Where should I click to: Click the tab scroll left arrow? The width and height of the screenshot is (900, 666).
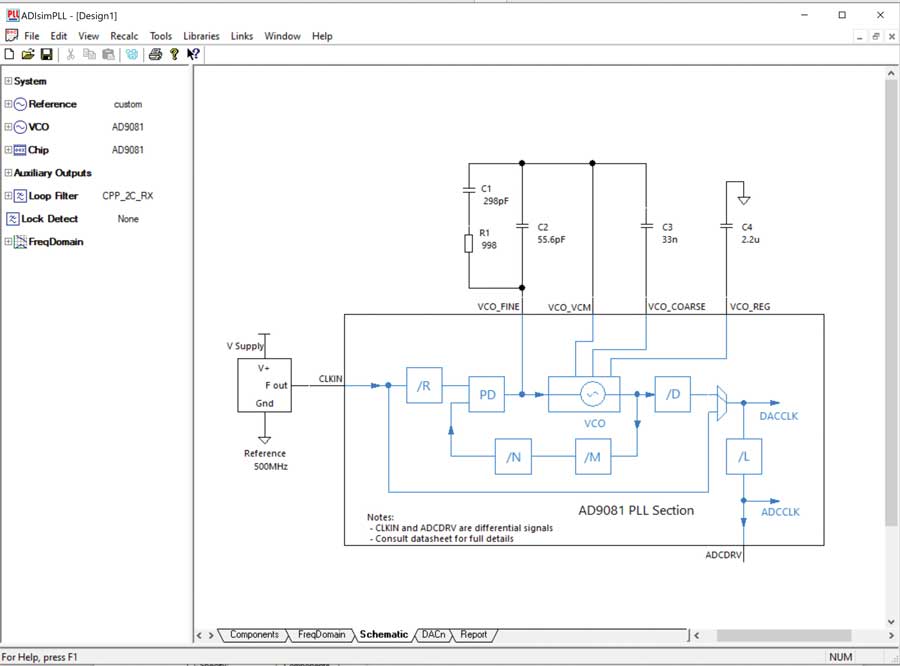(199, 635)
